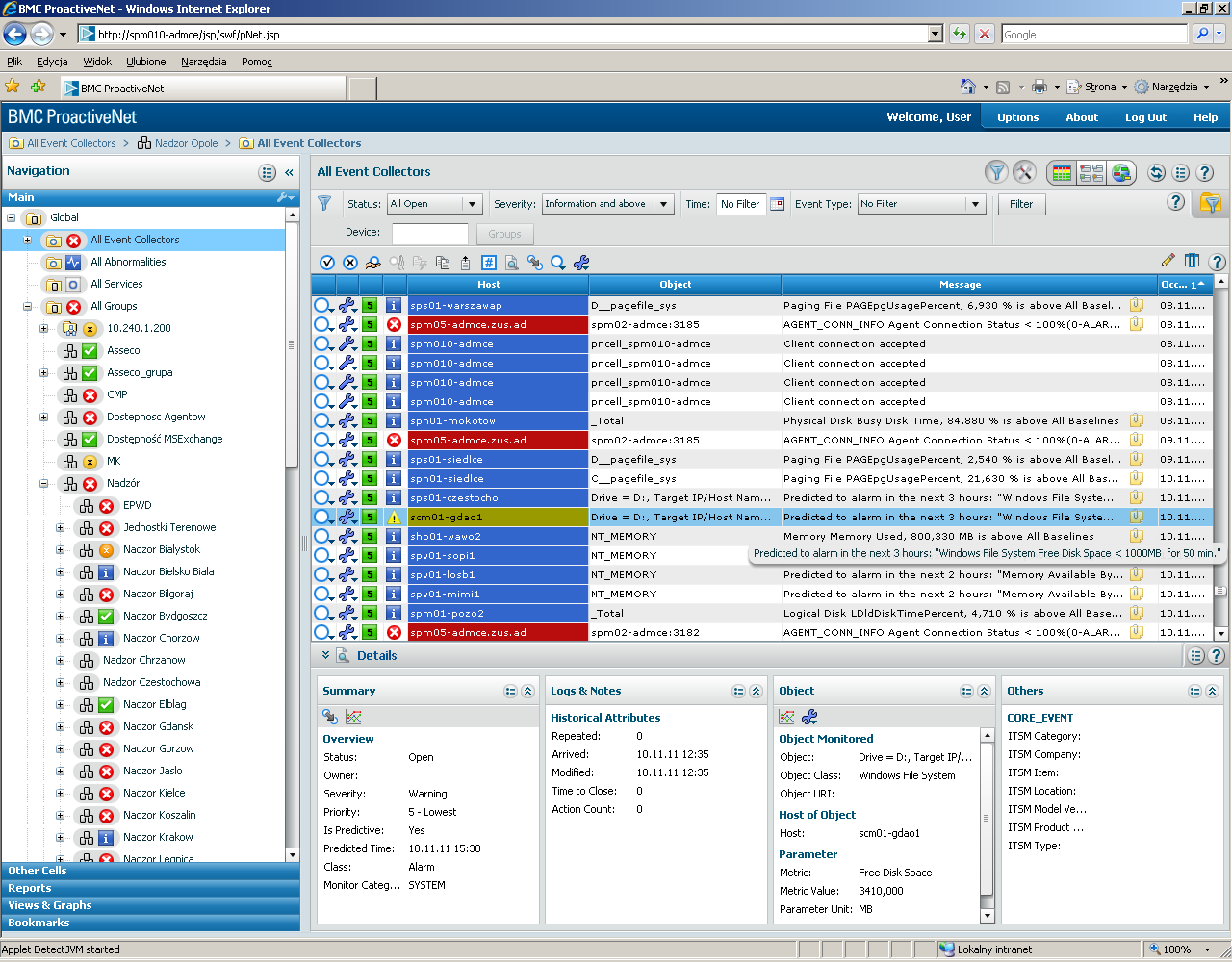Click the help icon in Details header

(x=1217, y=655)
